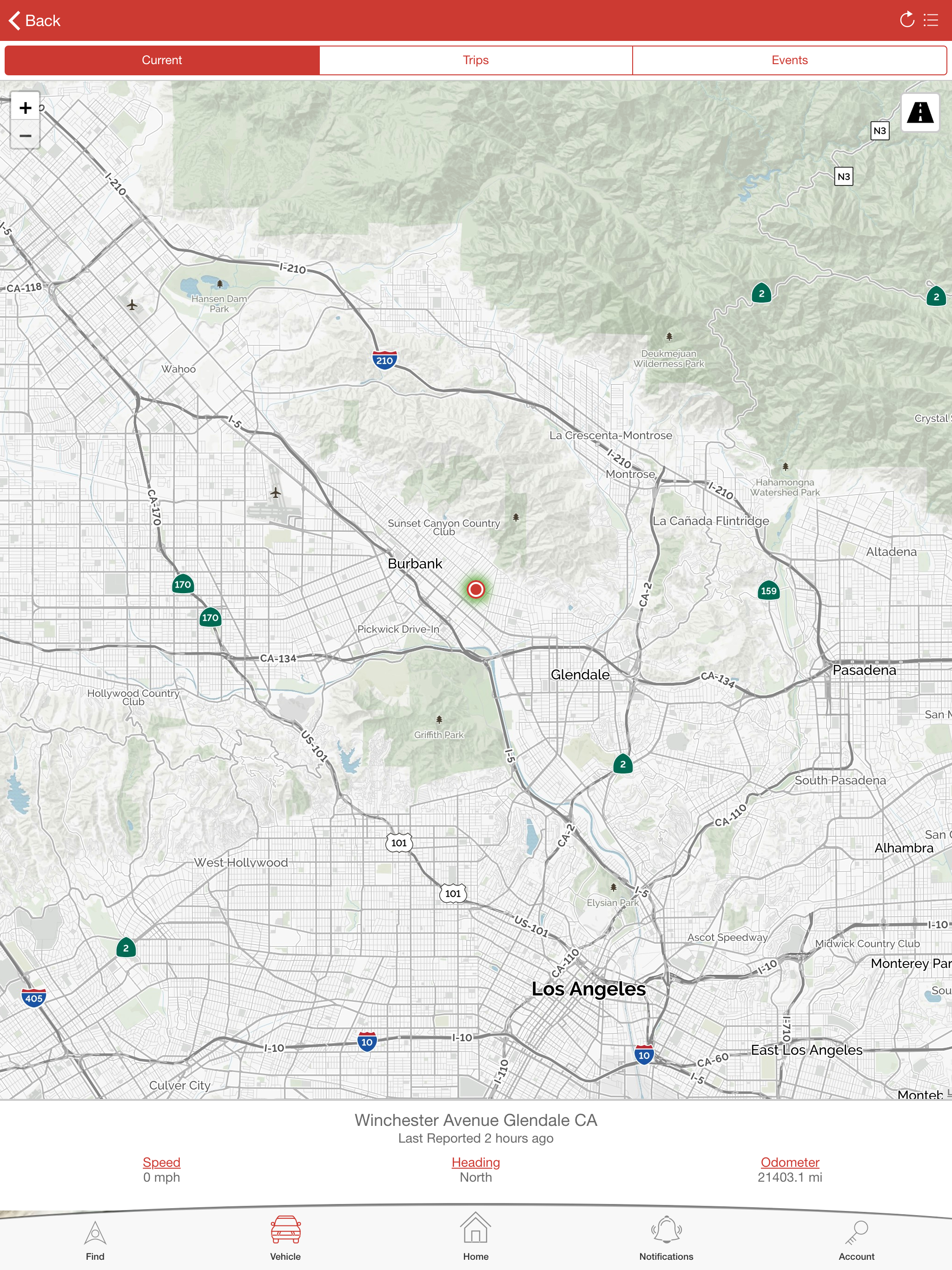The width and height of the screenshot is (952, 1270).
Task: Tap the route 2 shield near Glendale
Action: pos(622,764)
